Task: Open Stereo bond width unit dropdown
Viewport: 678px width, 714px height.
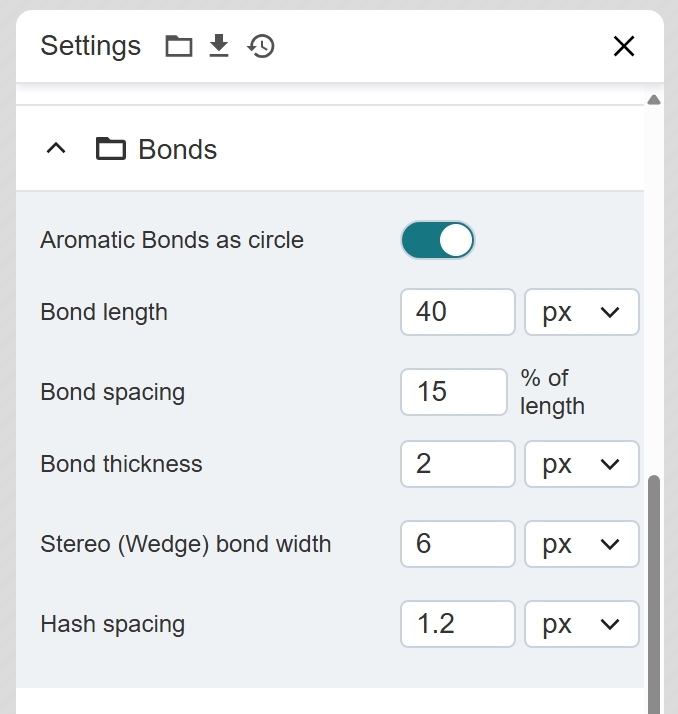Action: 581,544
